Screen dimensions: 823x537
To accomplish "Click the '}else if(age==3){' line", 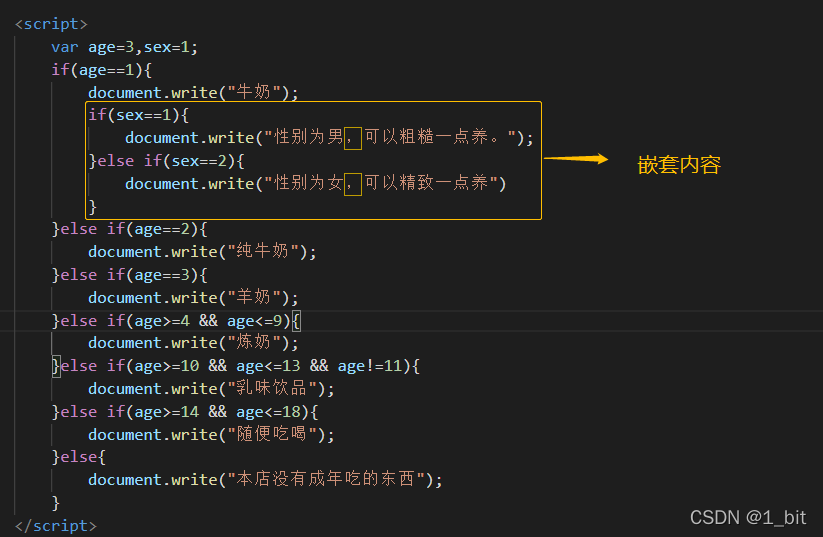I will click(x=130, y=275).
